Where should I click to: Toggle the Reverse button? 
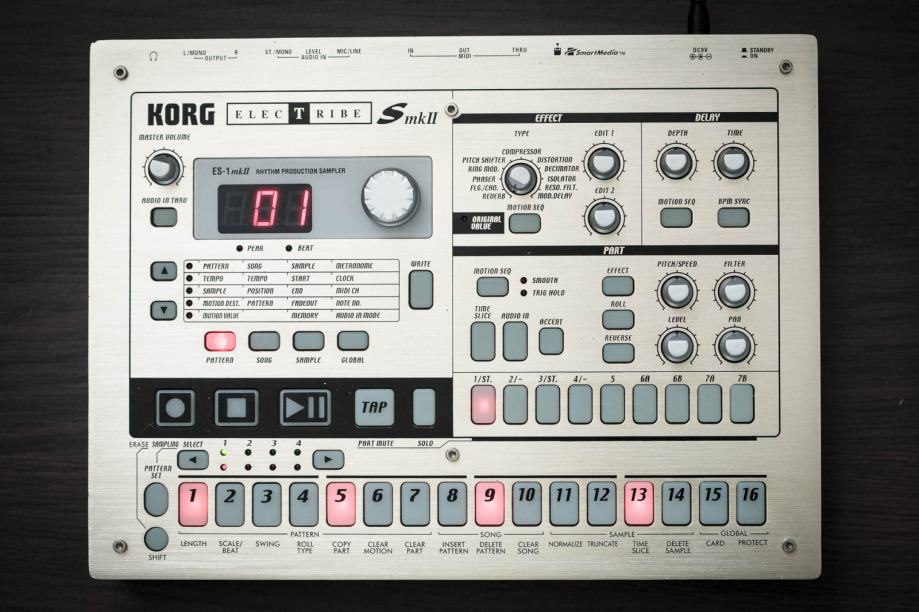(x=618, y=353)
